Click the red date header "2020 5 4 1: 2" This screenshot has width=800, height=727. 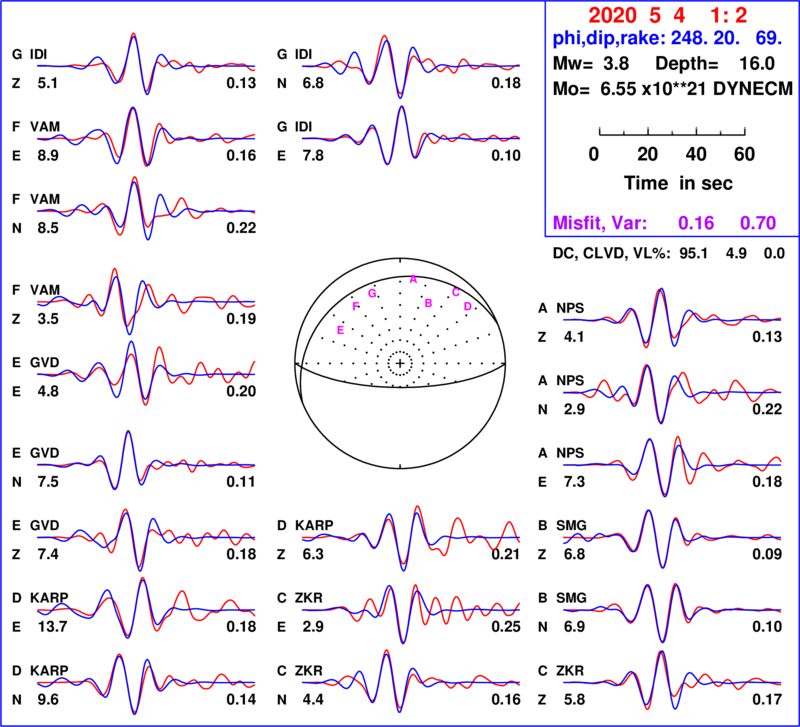[x=667, y=16]
